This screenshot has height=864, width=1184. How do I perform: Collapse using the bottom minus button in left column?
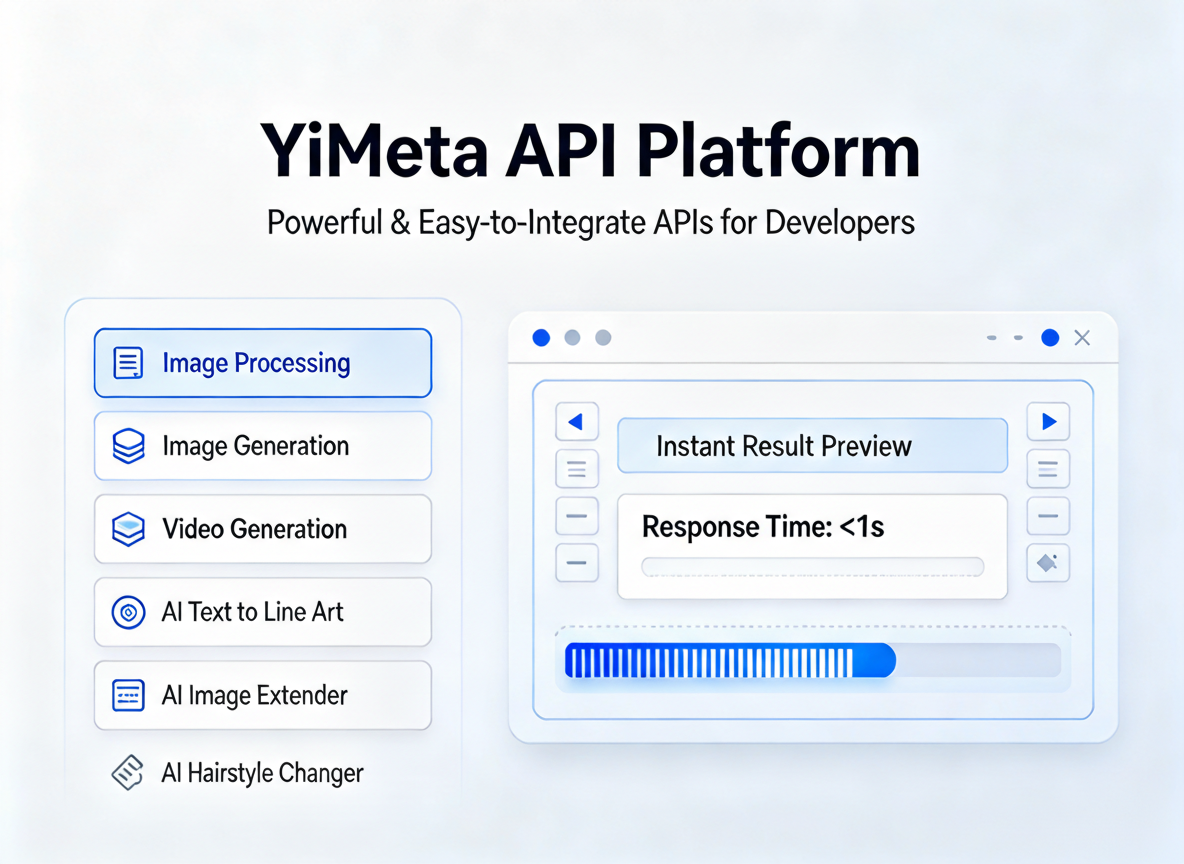coord(576,563)
